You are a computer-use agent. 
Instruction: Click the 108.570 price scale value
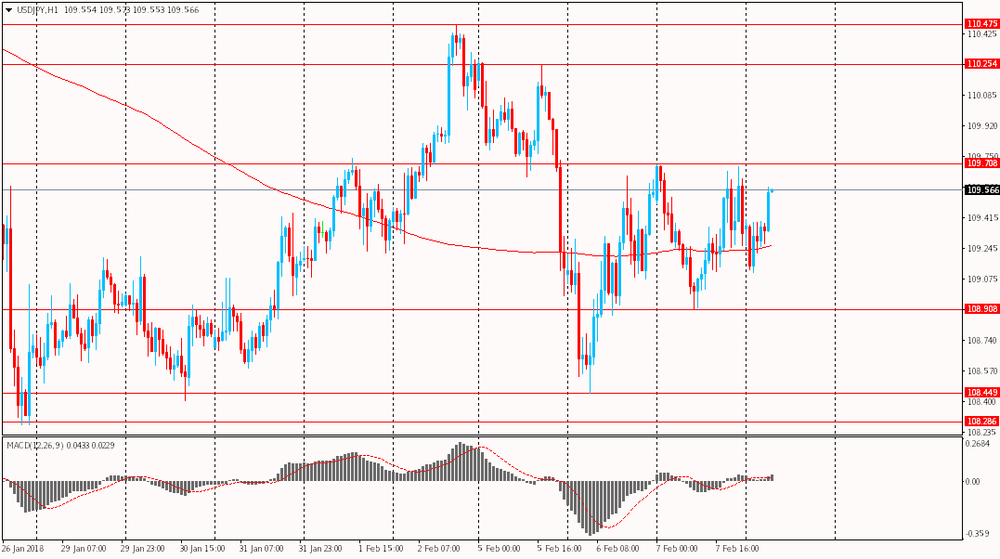[x=982, y=371]
